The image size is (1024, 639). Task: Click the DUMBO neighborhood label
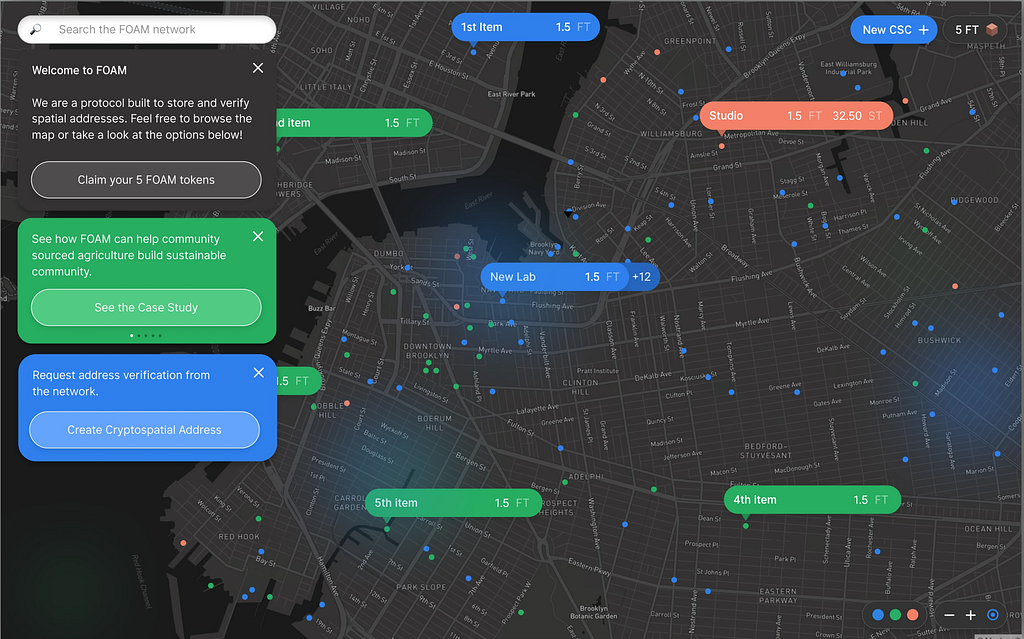coord(389,254)
